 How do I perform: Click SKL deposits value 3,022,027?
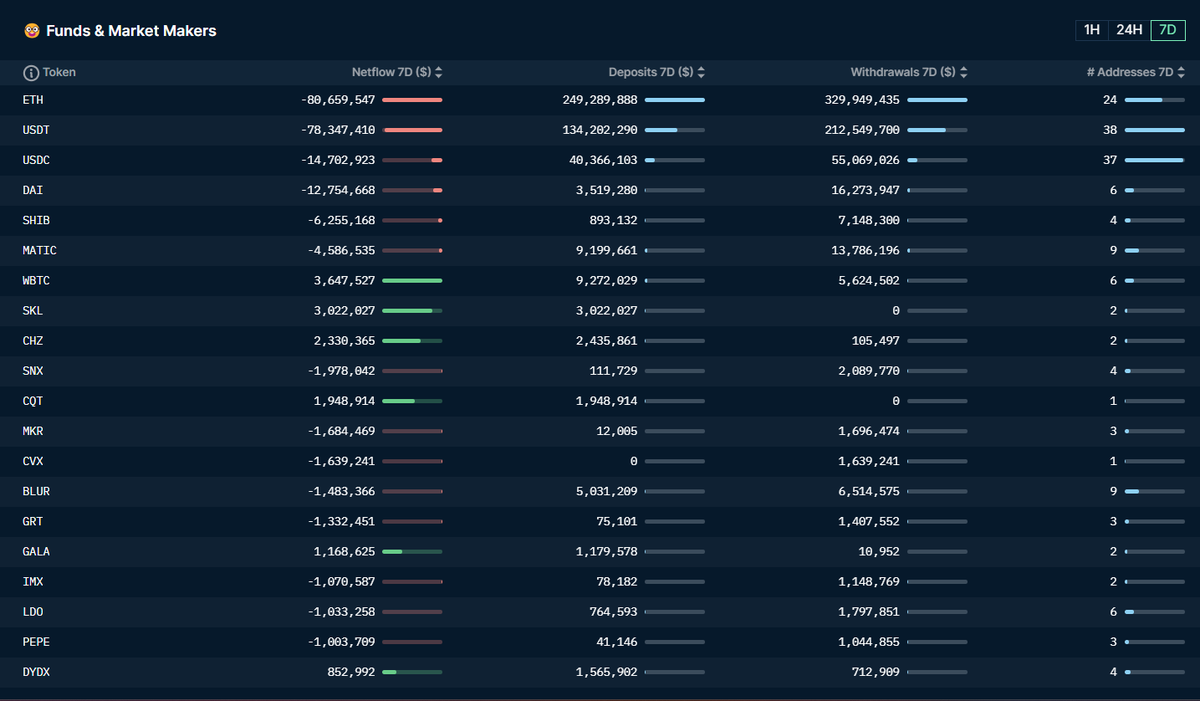click(607, 311)
